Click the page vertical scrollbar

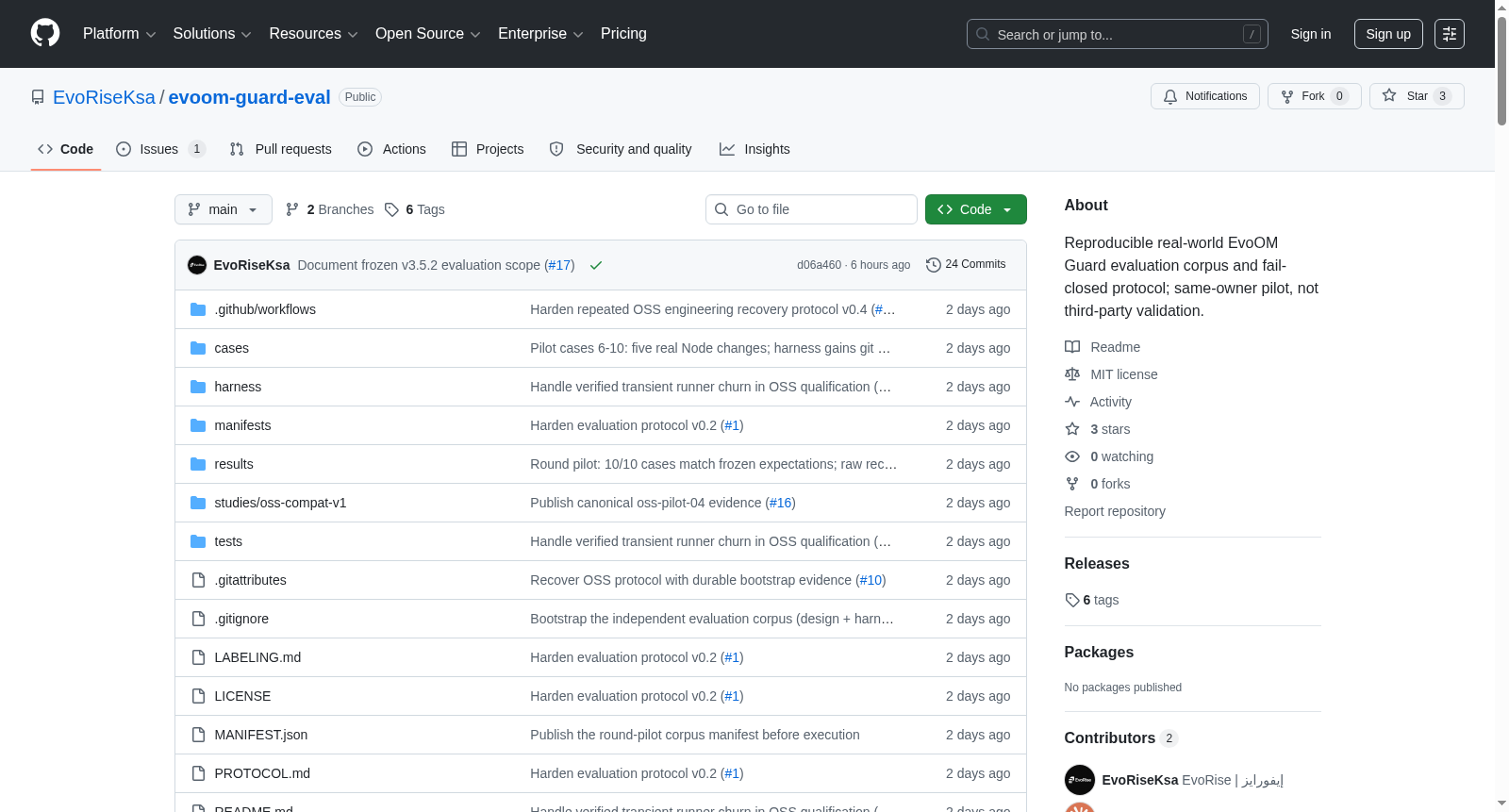point(1501,71)
